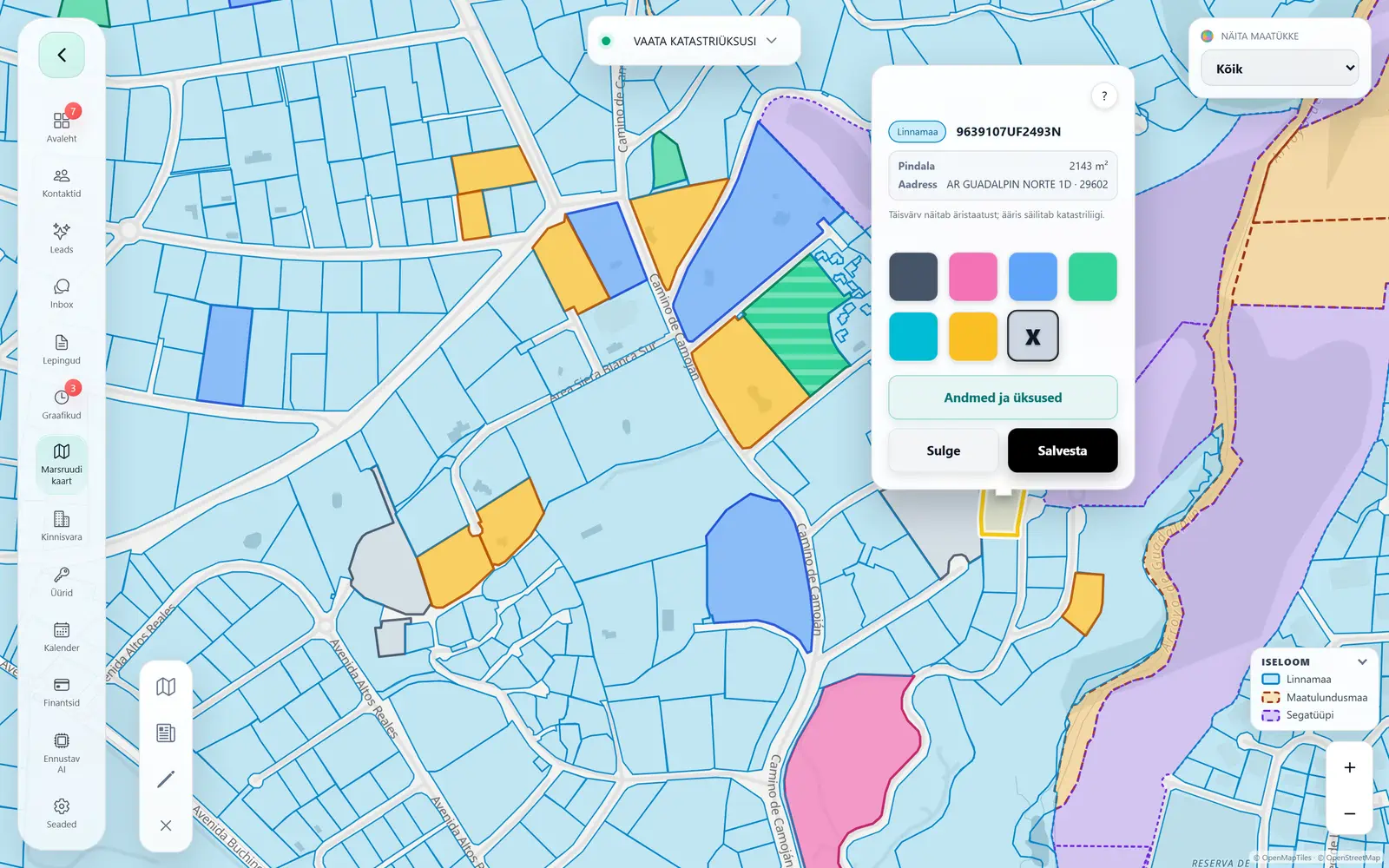
Task: Clear the color with the X swatch
Action: (1033, 336)
